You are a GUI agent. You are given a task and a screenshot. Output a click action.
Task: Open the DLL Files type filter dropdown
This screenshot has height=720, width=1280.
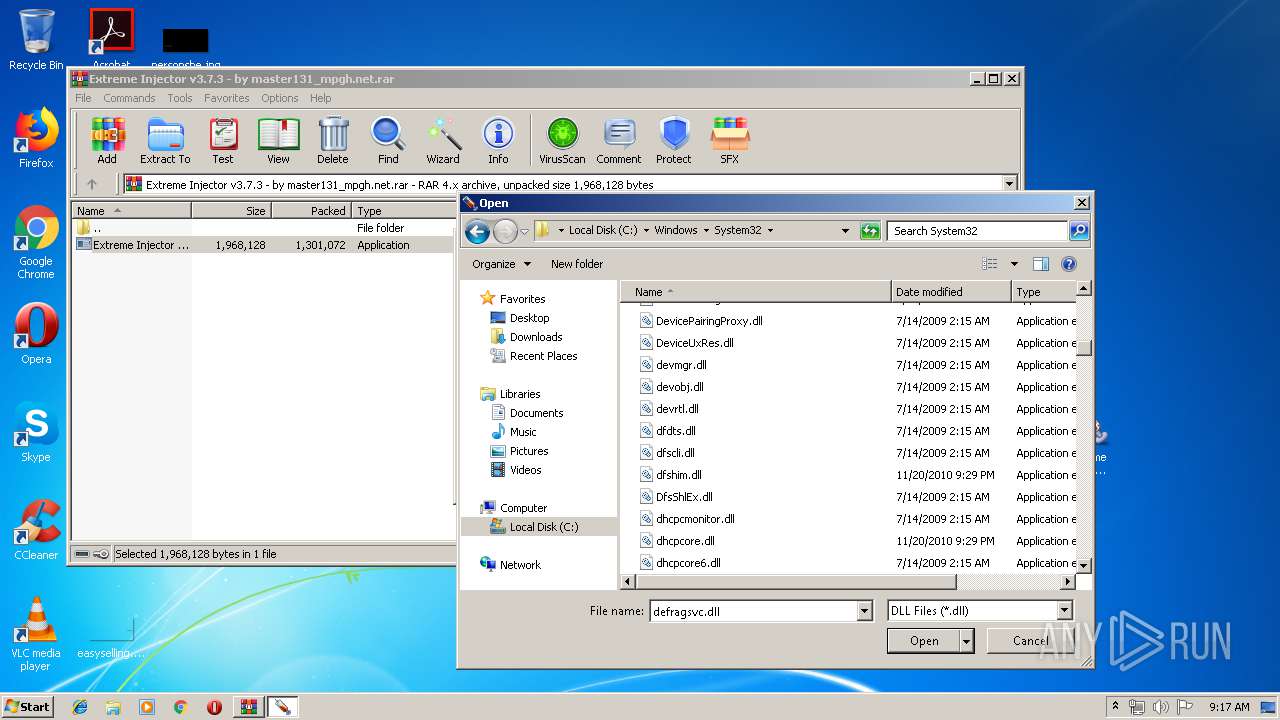(1064, 611)
